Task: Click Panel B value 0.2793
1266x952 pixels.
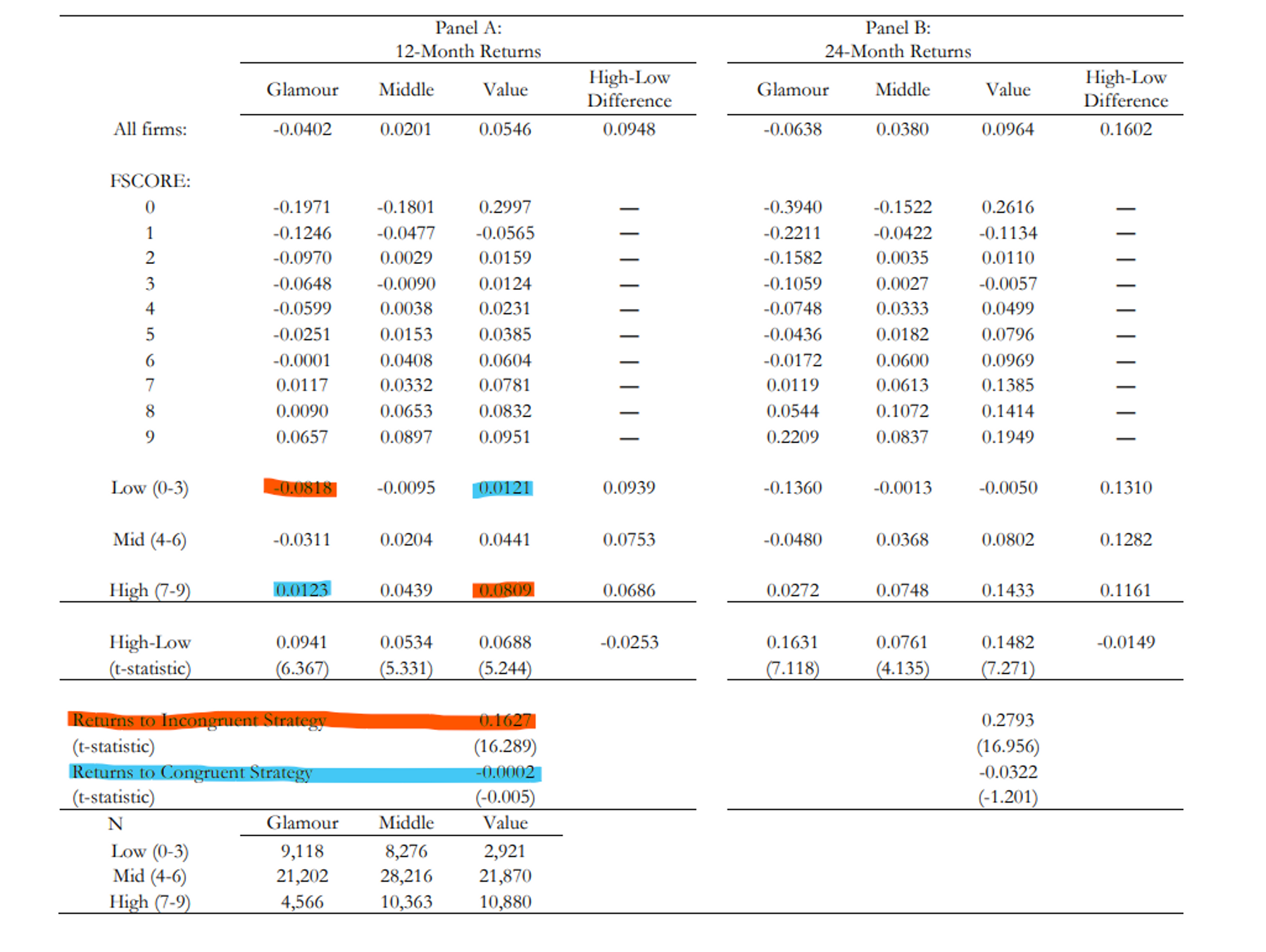Action: coord(1008,720)
